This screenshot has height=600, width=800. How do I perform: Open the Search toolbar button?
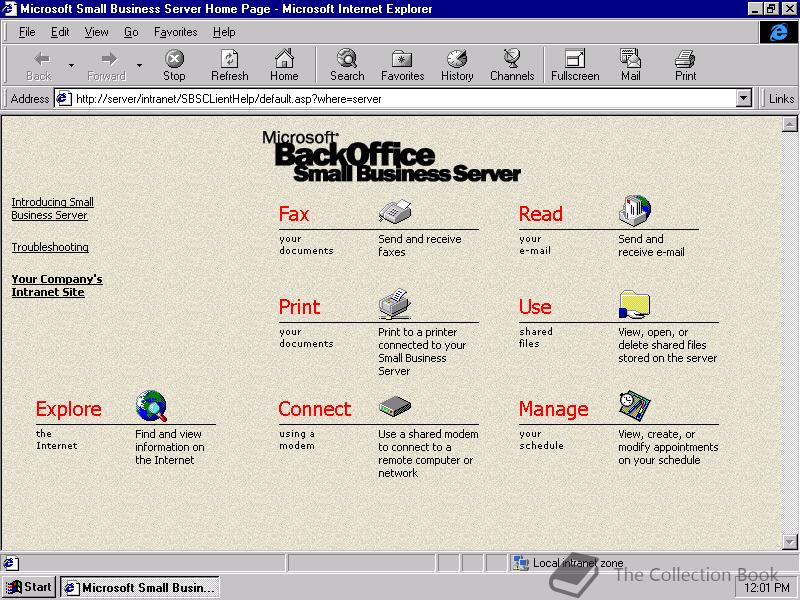(347, 65)
